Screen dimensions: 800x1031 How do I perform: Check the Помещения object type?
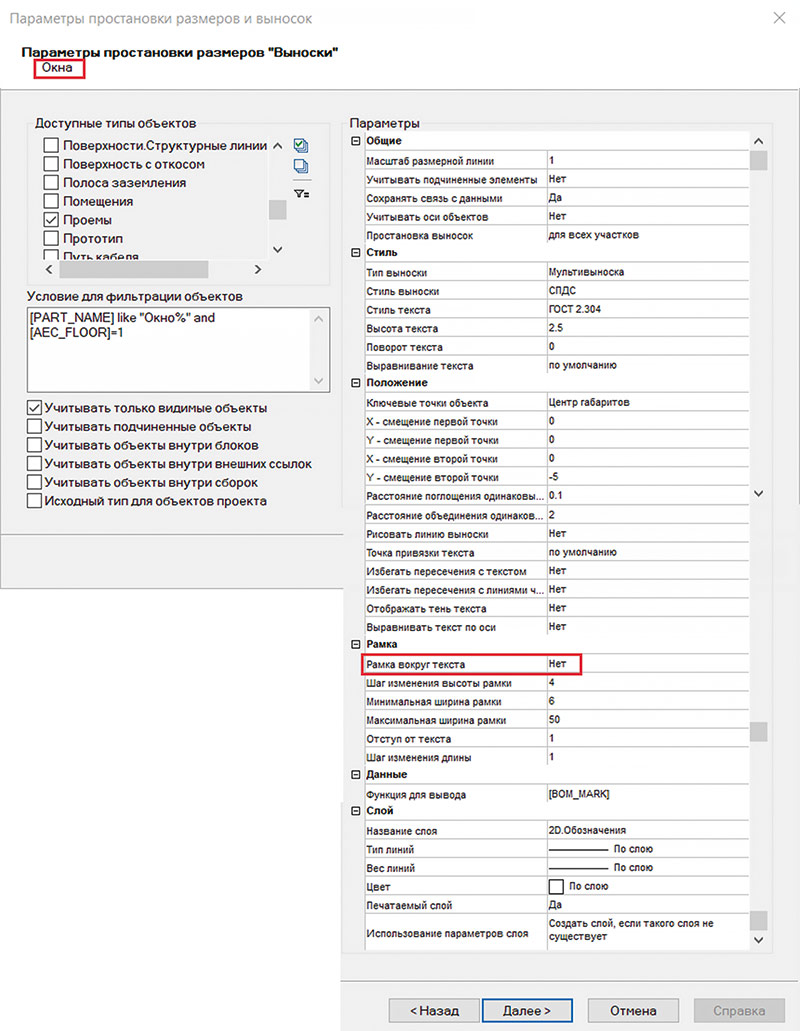tap(51, 202)
